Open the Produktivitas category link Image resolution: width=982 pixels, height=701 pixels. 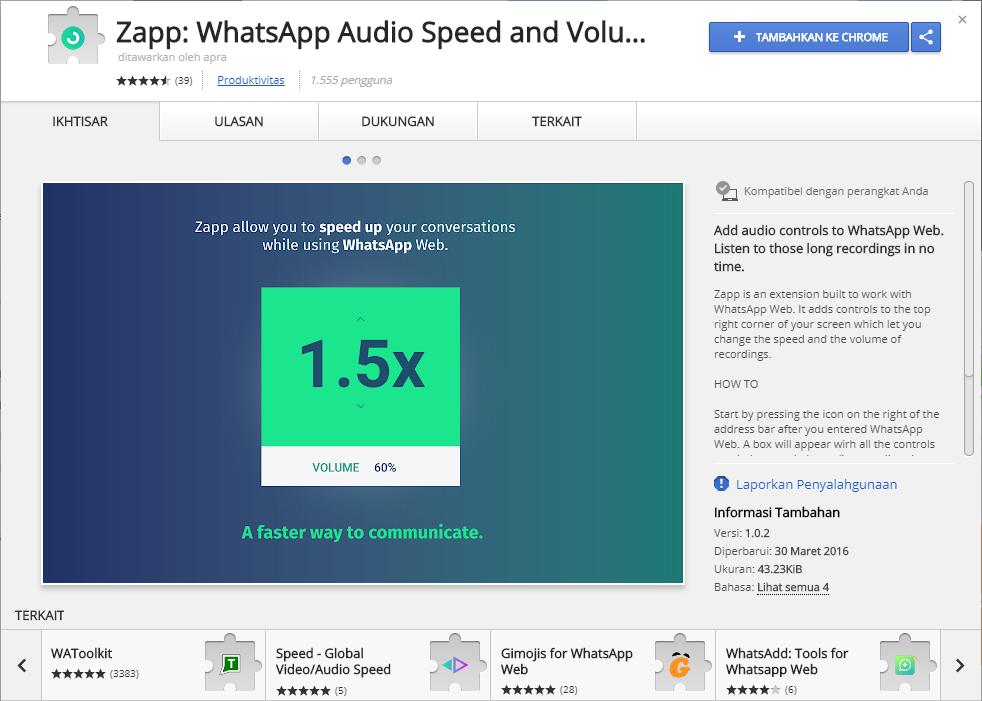tap(251, 80)
